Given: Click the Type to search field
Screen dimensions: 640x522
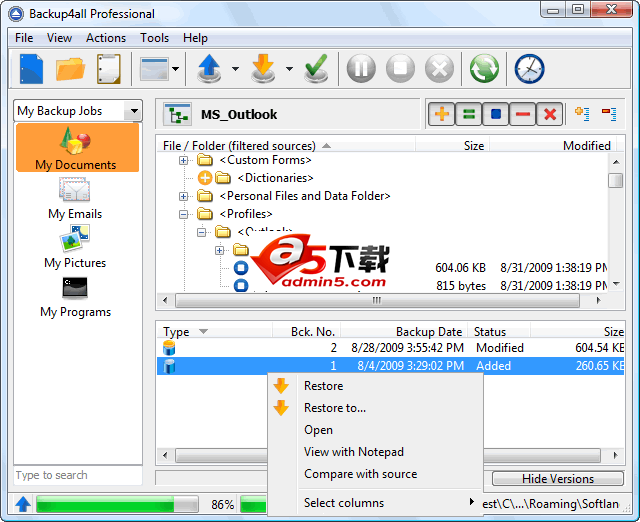Looking at the screenshot, I should [x=78, y=475].
